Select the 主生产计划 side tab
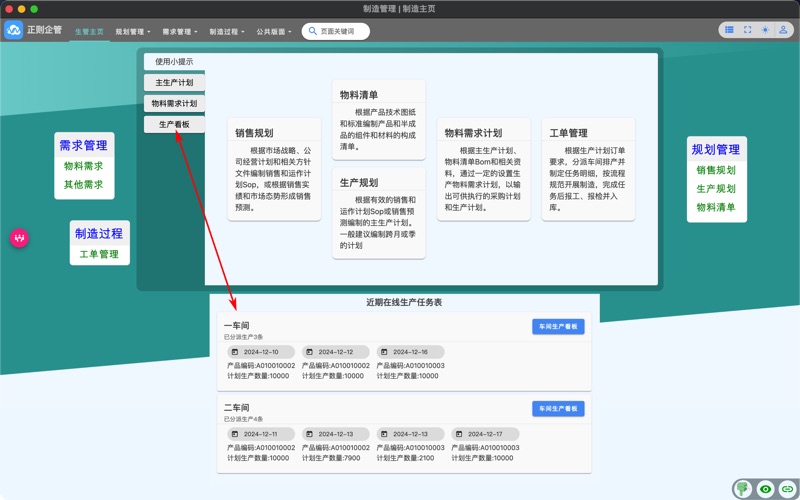Screen dimensions: 800x500 pyautogui.click(x=174, y=83)
